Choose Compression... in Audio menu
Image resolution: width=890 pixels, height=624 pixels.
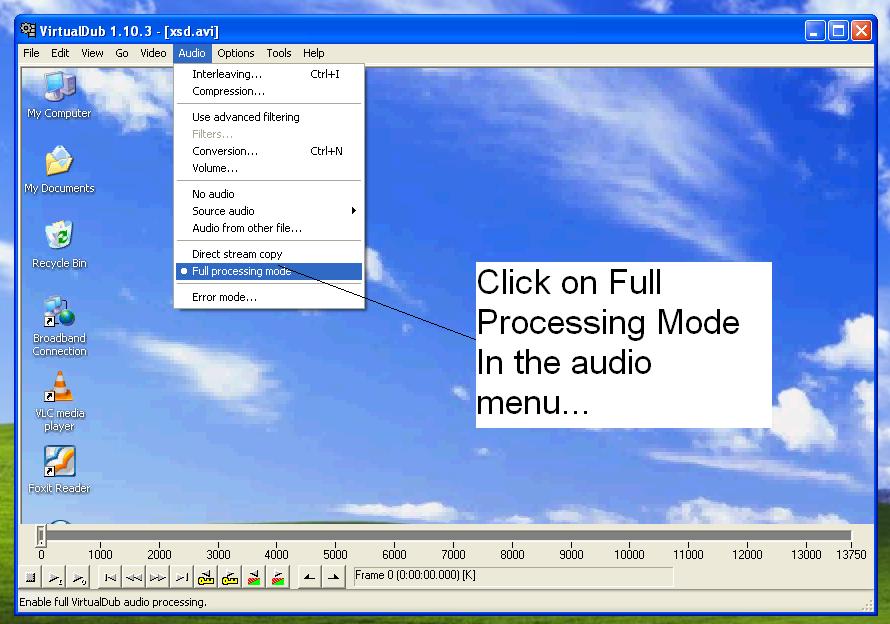(x=269, y=91)
